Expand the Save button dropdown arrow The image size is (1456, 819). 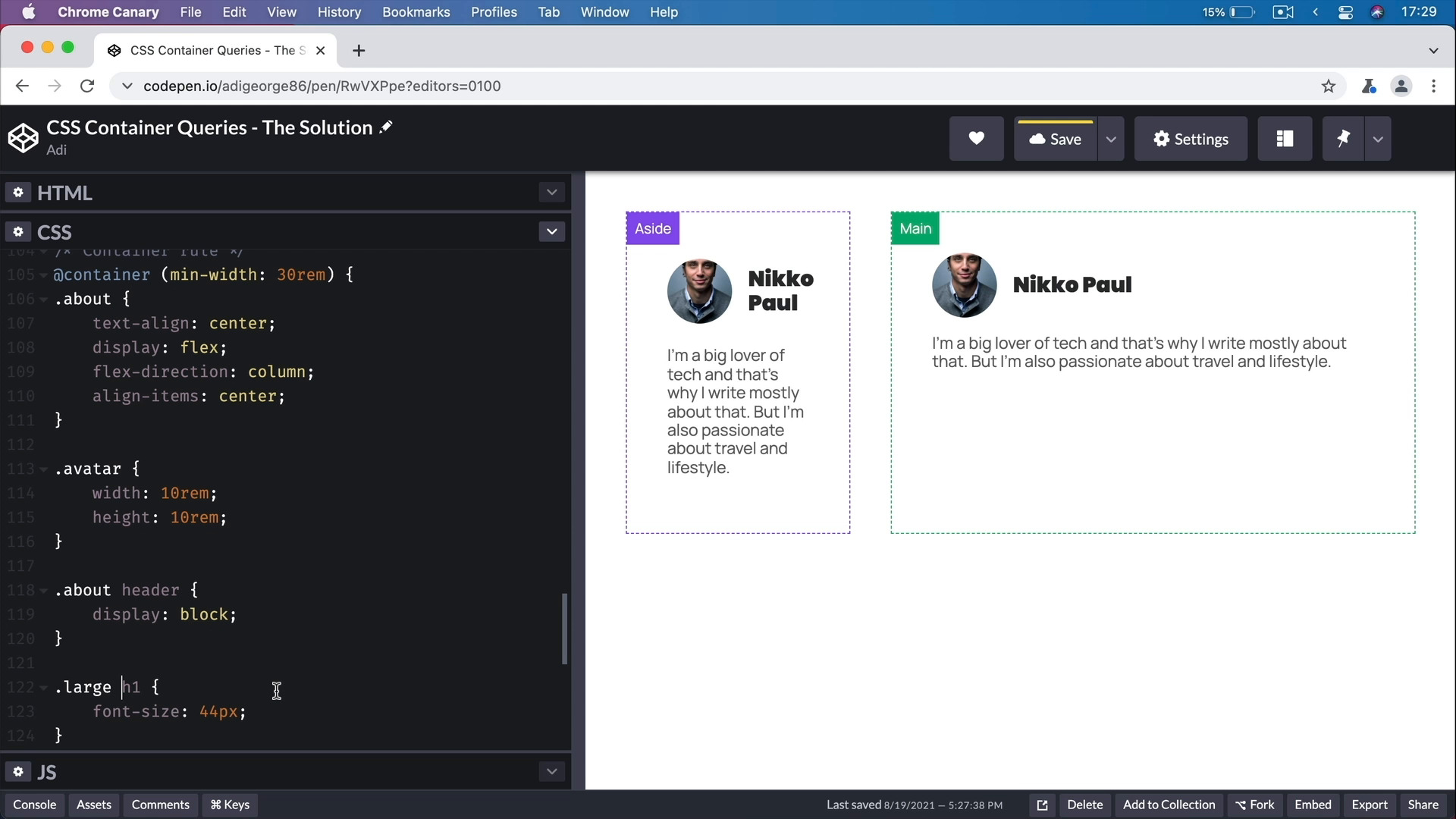point(1111,139)
